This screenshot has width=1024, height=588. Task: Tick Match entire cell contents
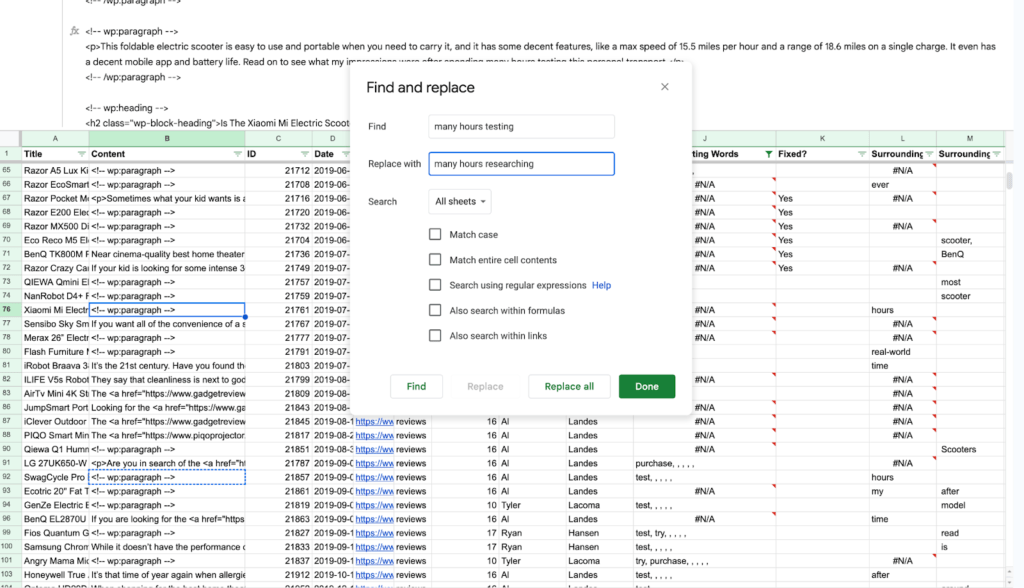click(435, 260)
